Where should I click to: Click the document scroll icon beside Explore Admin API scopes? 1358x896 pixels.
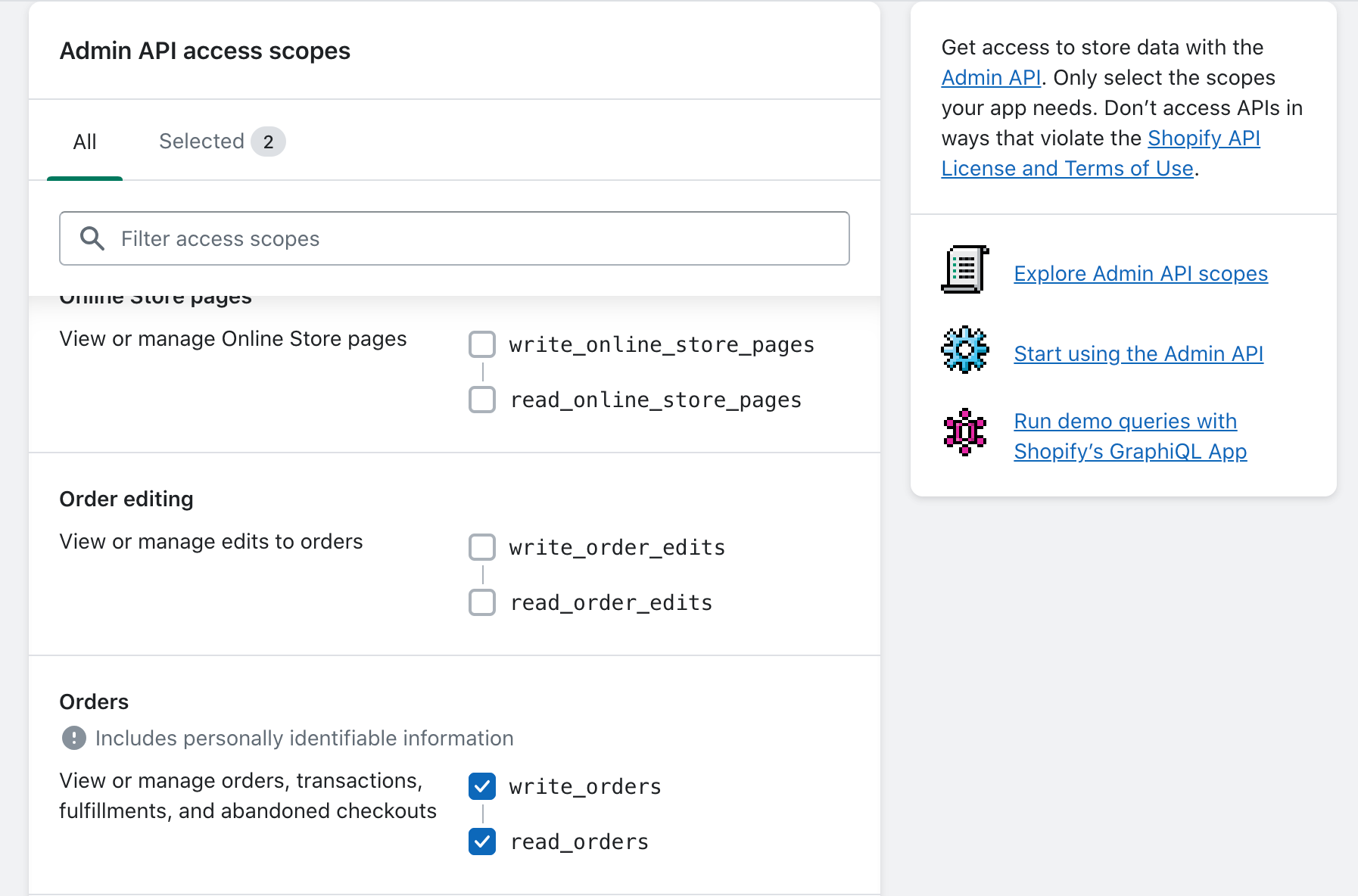coord(965,269)
